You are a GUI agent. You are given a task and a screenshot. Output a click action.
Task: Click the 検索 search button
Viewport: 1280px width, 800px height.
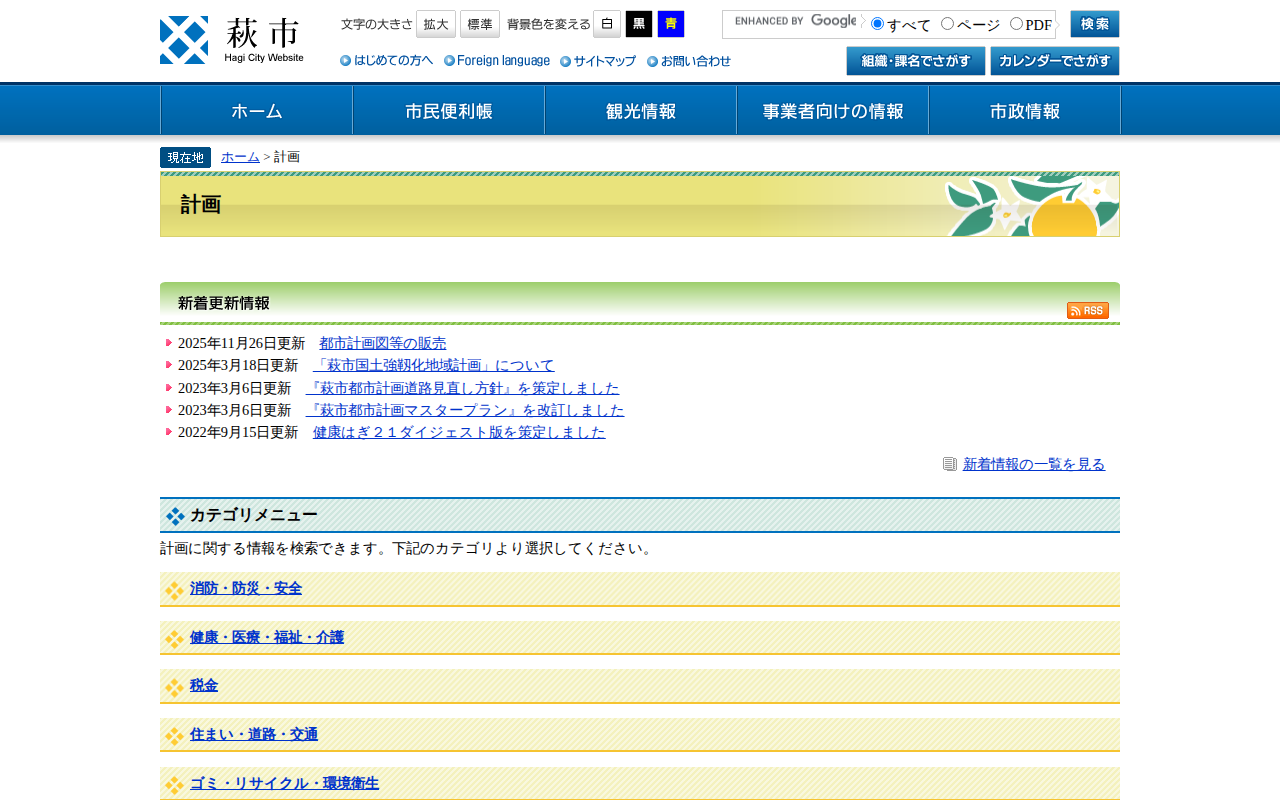click(x=1095, y=24)
